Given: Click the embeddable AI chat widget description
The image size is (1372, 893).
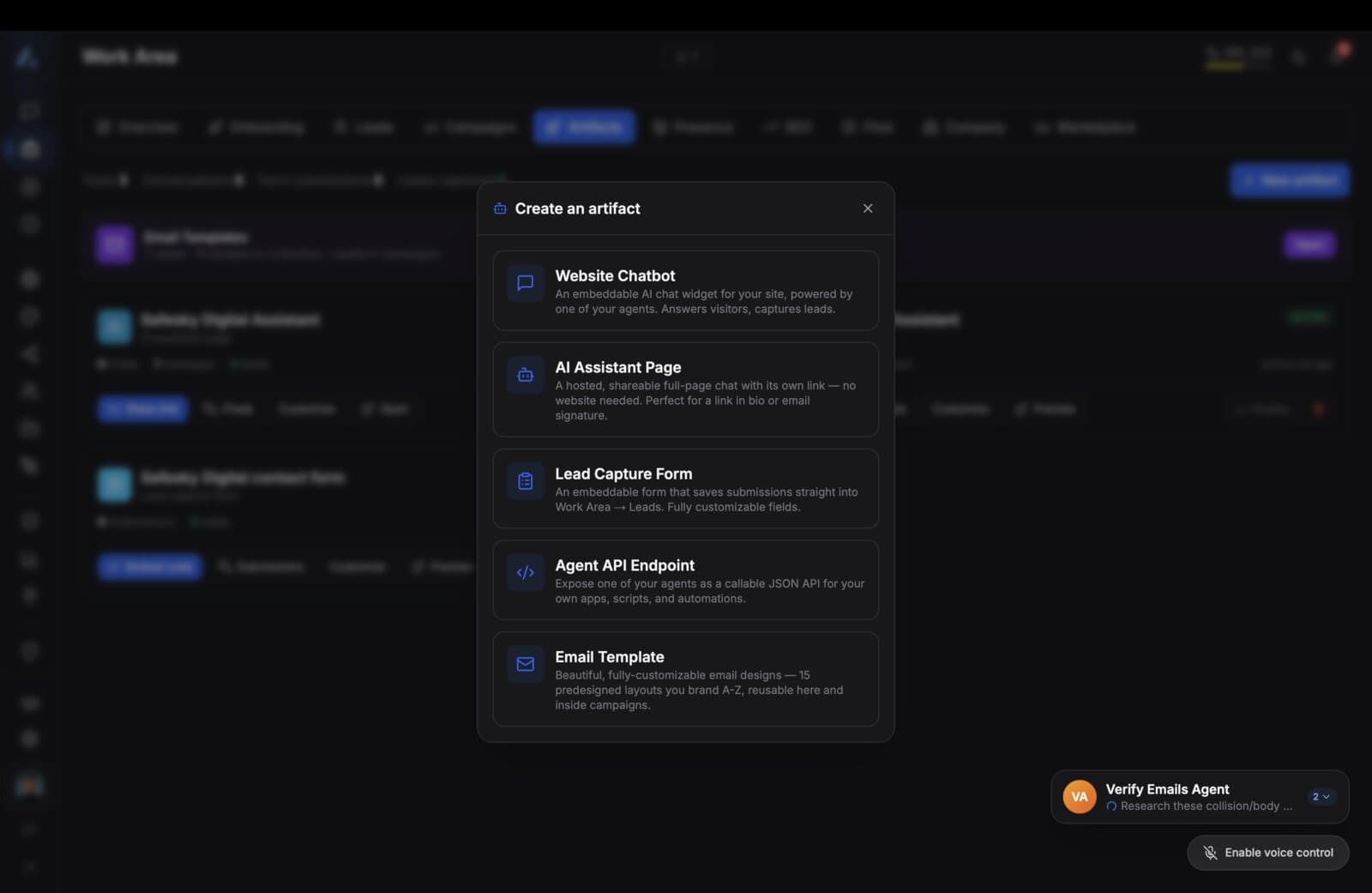Looking at the screenshot, I should [x=704, y=302].
